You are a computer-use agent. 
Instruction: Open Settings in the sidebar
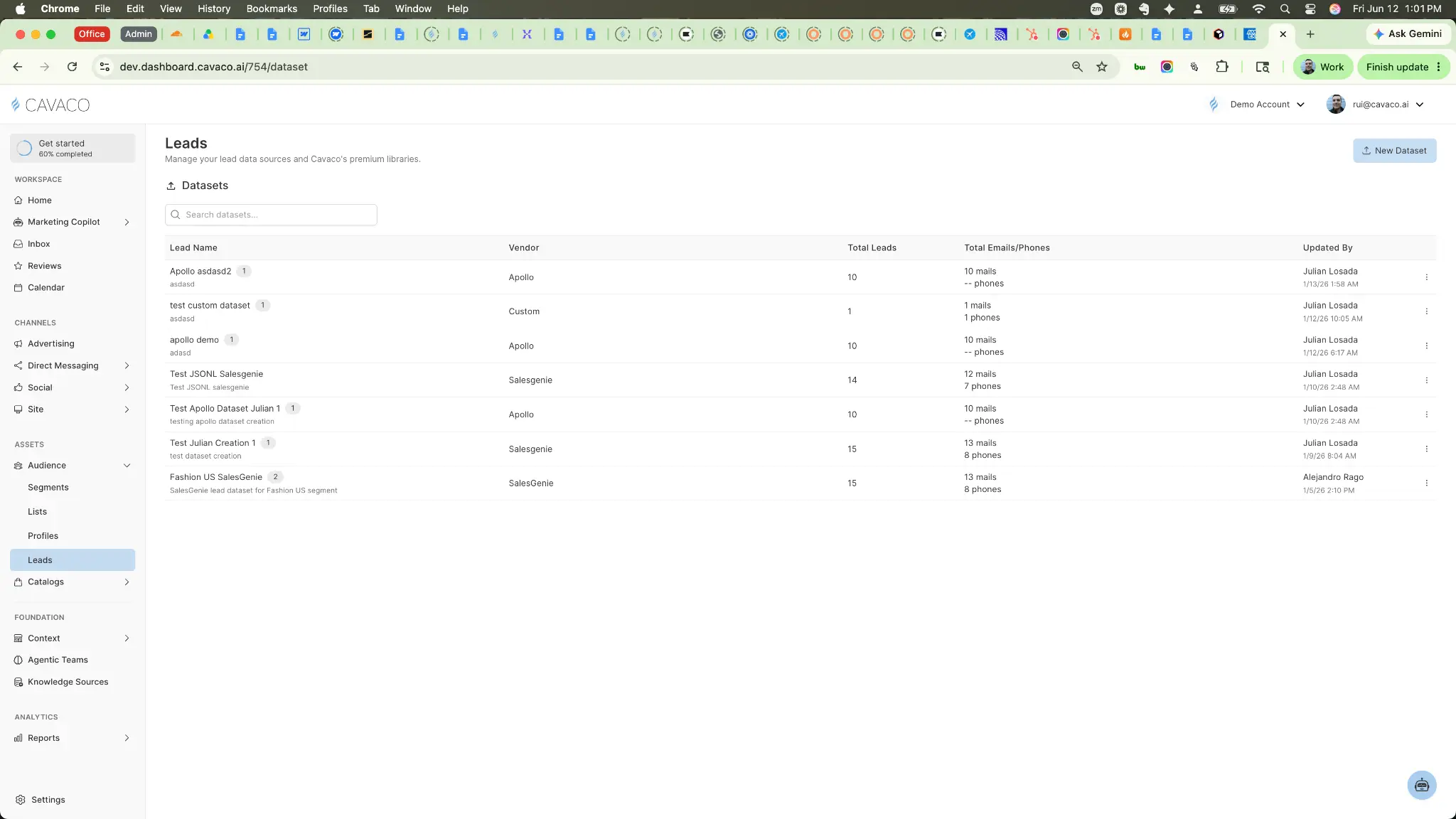(x=48, y=800)
